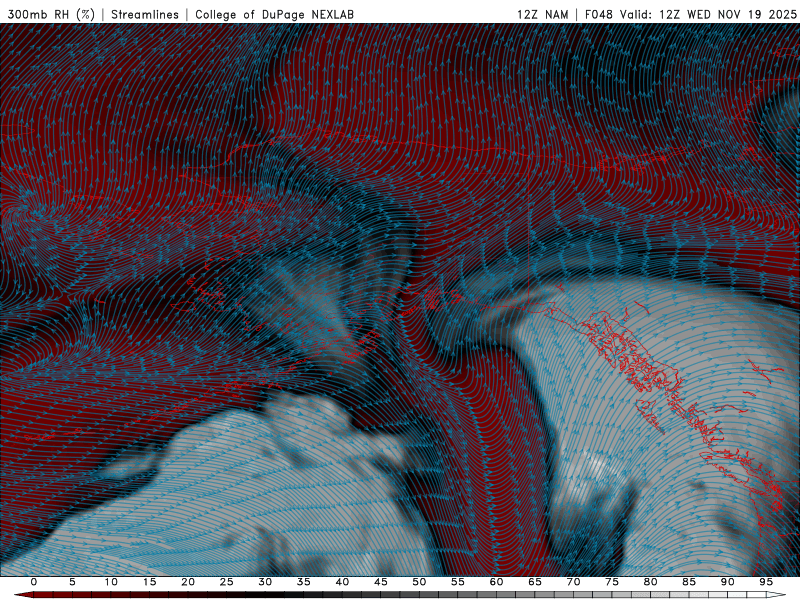Screen dimensions: 800x600
Task: Click the '20' color scale label
Action: click(x=188, y=582)
